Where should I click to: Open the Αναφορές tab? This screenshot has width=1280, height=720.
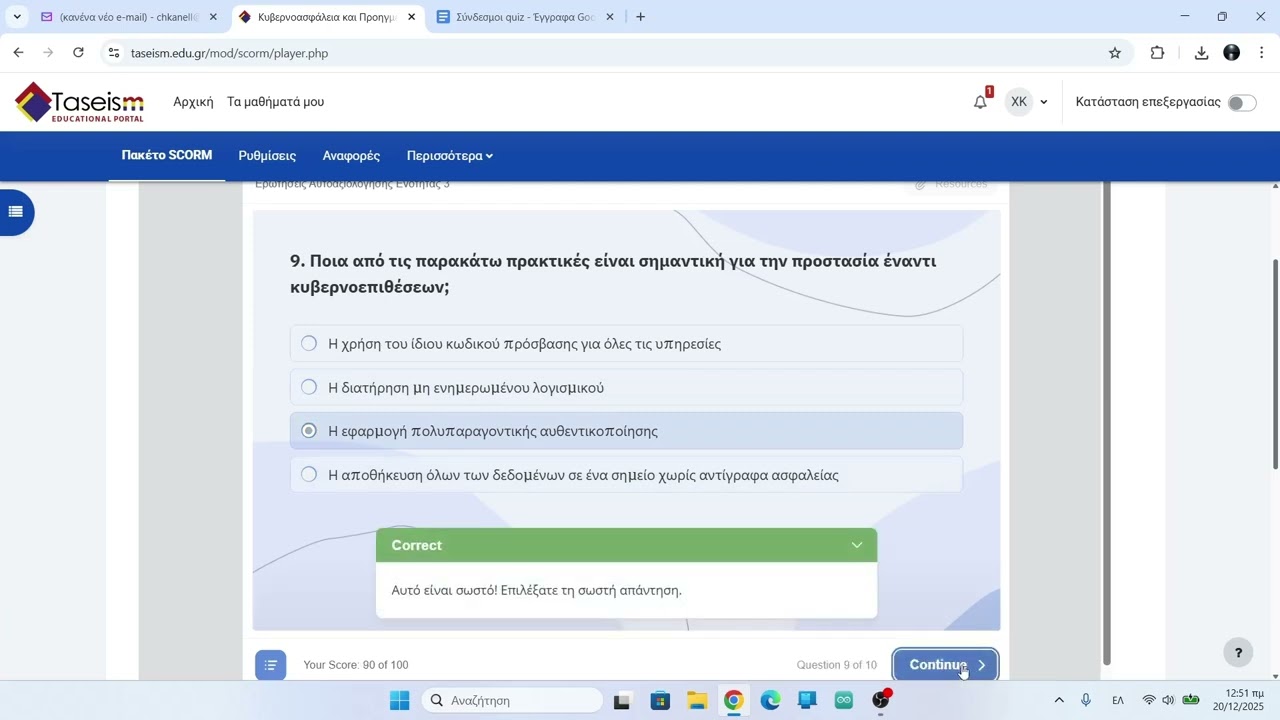pyautogui.click(x=351, y=156)
